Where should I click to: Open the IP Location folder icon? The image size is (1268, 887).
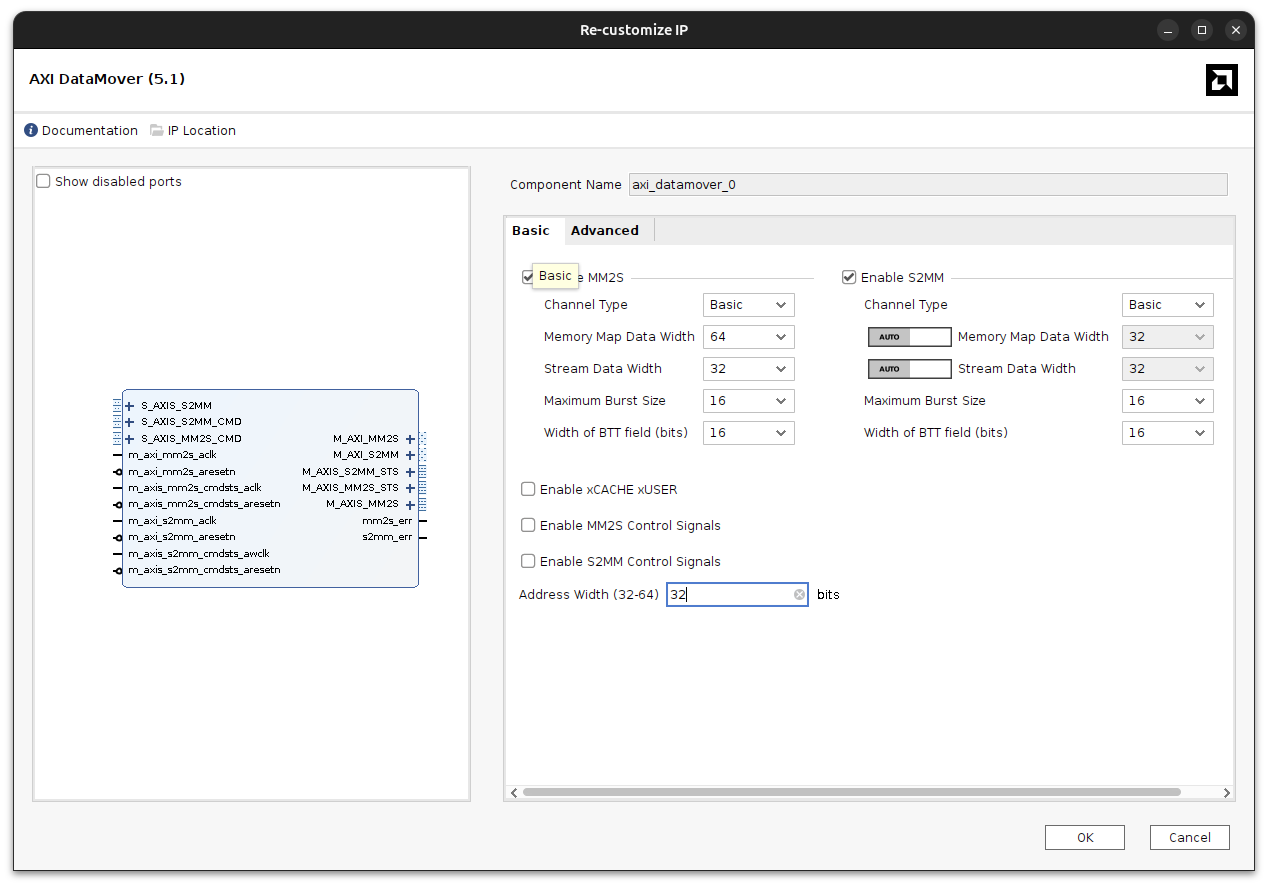click(x=156, y=130)
